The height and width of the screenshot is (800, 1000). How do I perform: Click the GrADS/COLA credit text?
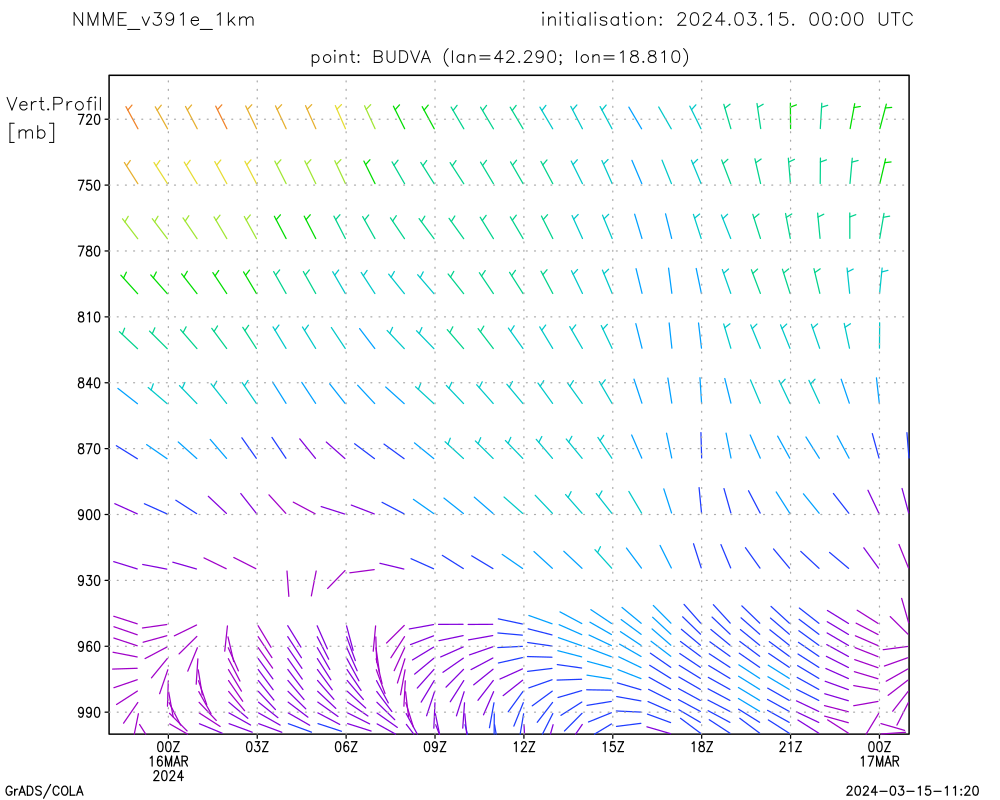click(44, 791)
